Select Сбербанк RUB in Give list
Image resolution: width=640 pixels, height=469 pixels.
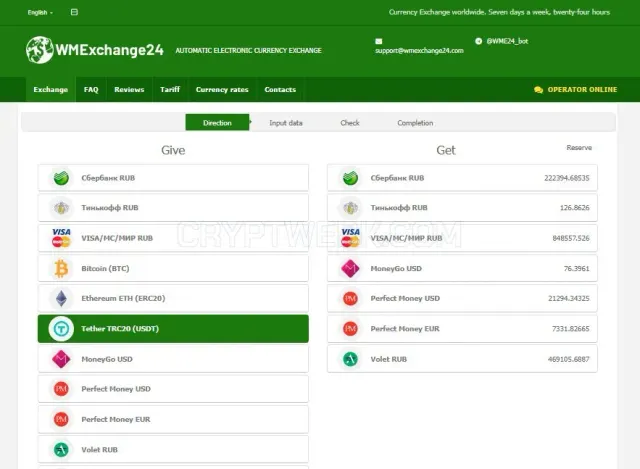(173, 178)
